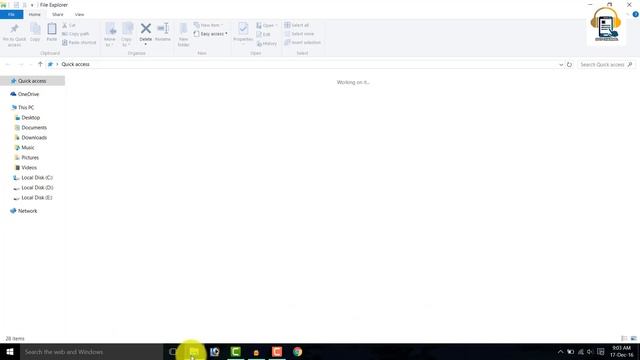The width and height of the screenshot is (640, 360).
Task: Open Downloads under This PC
Action: [x=34, y=138]
